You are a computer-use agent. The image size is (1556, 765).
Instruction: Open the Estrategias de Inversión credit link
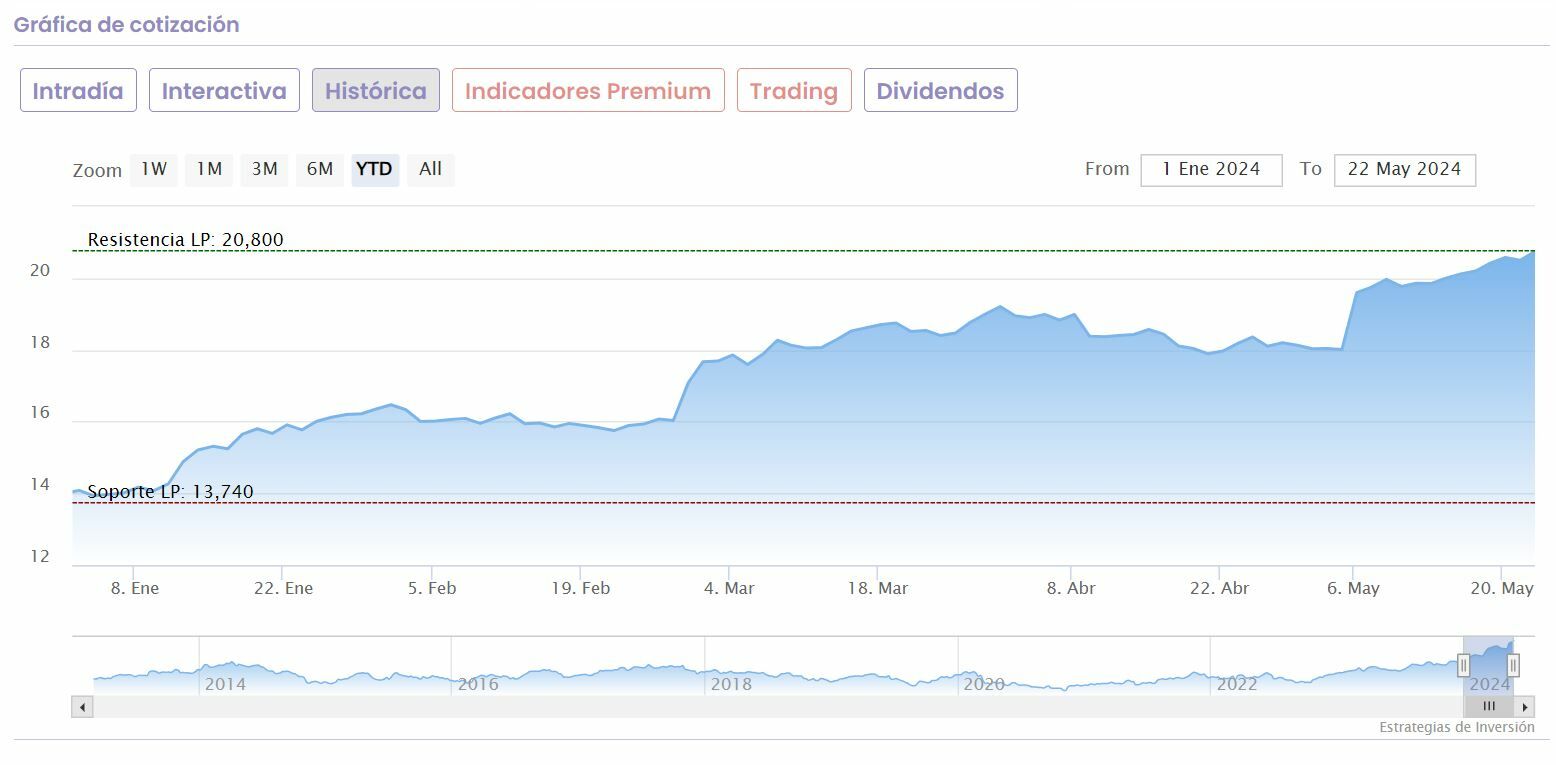click(1456, 728)
